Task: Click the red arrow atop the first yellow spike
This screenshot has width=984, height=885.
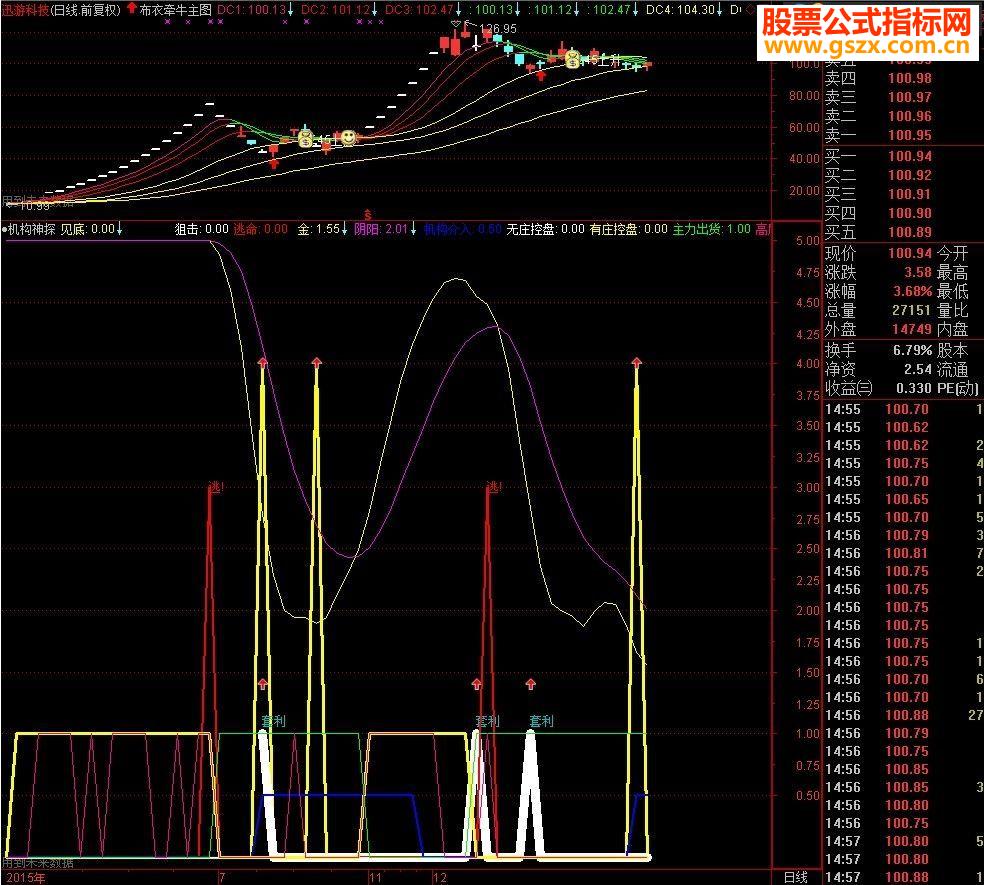Action: tap(262, 362)
